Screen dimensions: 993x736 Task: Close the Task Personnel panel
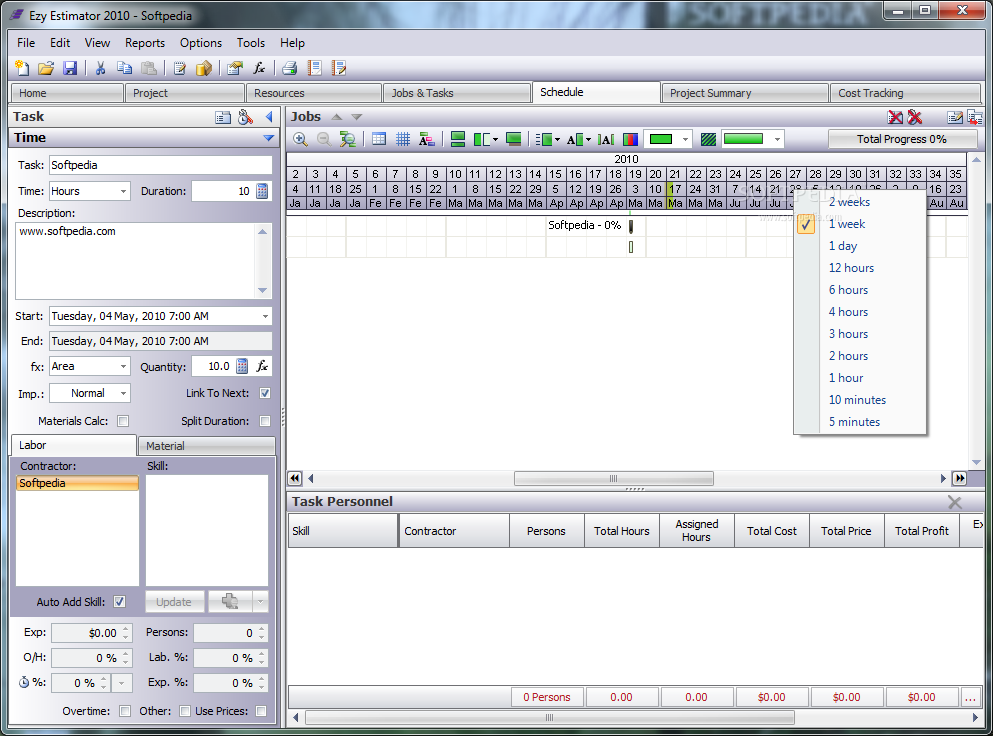point(954,502)
